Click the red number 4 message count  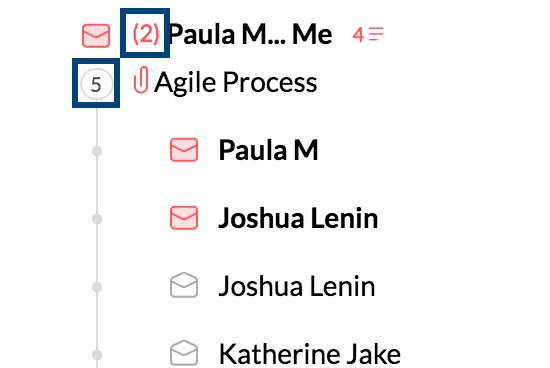[358, 35]
